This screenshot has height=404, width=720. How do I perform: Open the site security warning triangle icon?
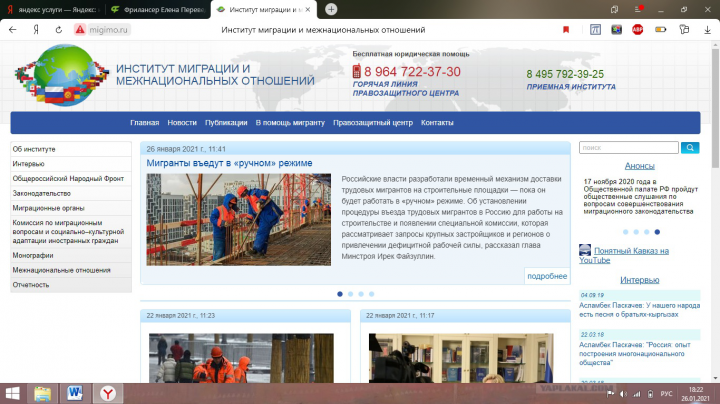coord(80,30)
